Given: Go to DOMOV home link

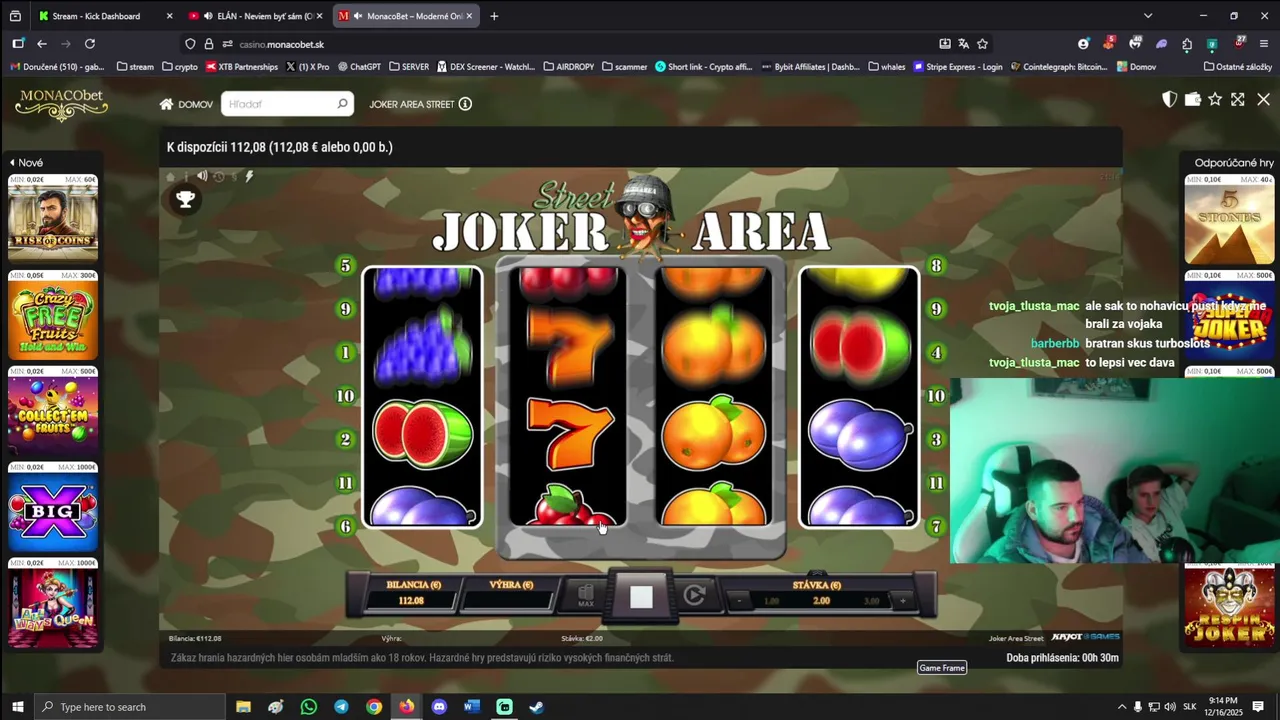Looking at the screenshot, I should pyautogui.click(x=186, y=104).
